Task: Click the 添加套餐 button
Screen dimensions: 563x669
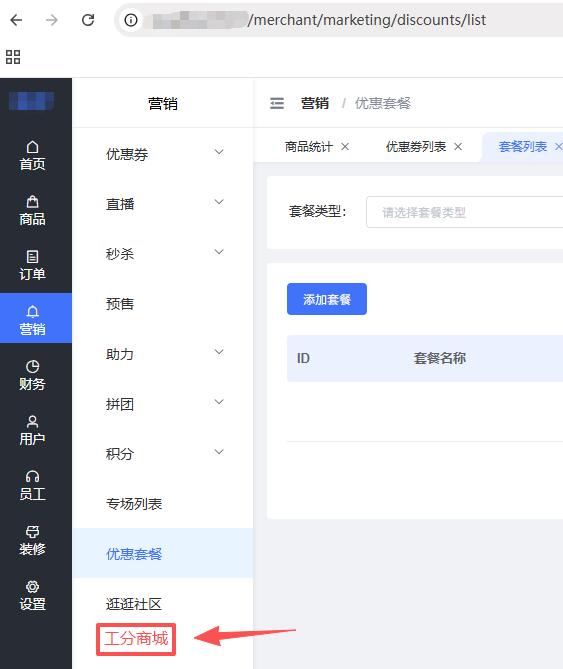Action: pos(327,299)
